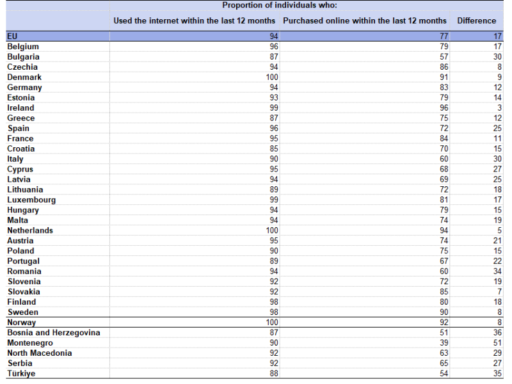
Task: Click Luxembourg's purchased online value 81
Action: tap(444, 200)
